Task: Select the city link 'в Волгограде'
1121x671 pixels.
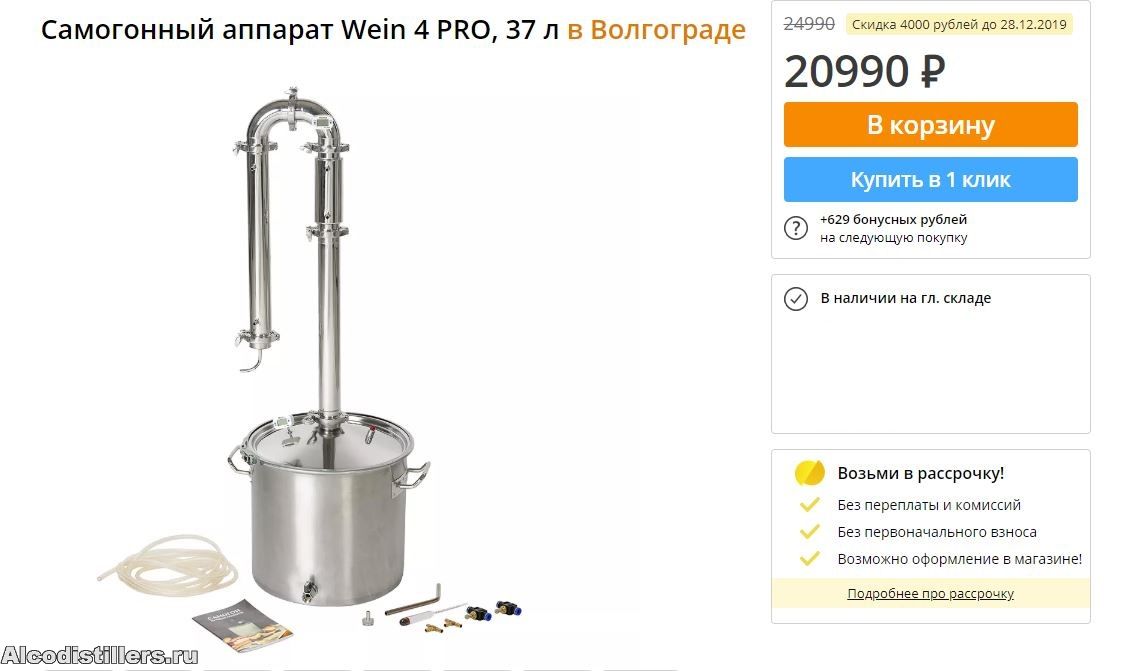Action: pyautogui.click(x=656, y=30)
